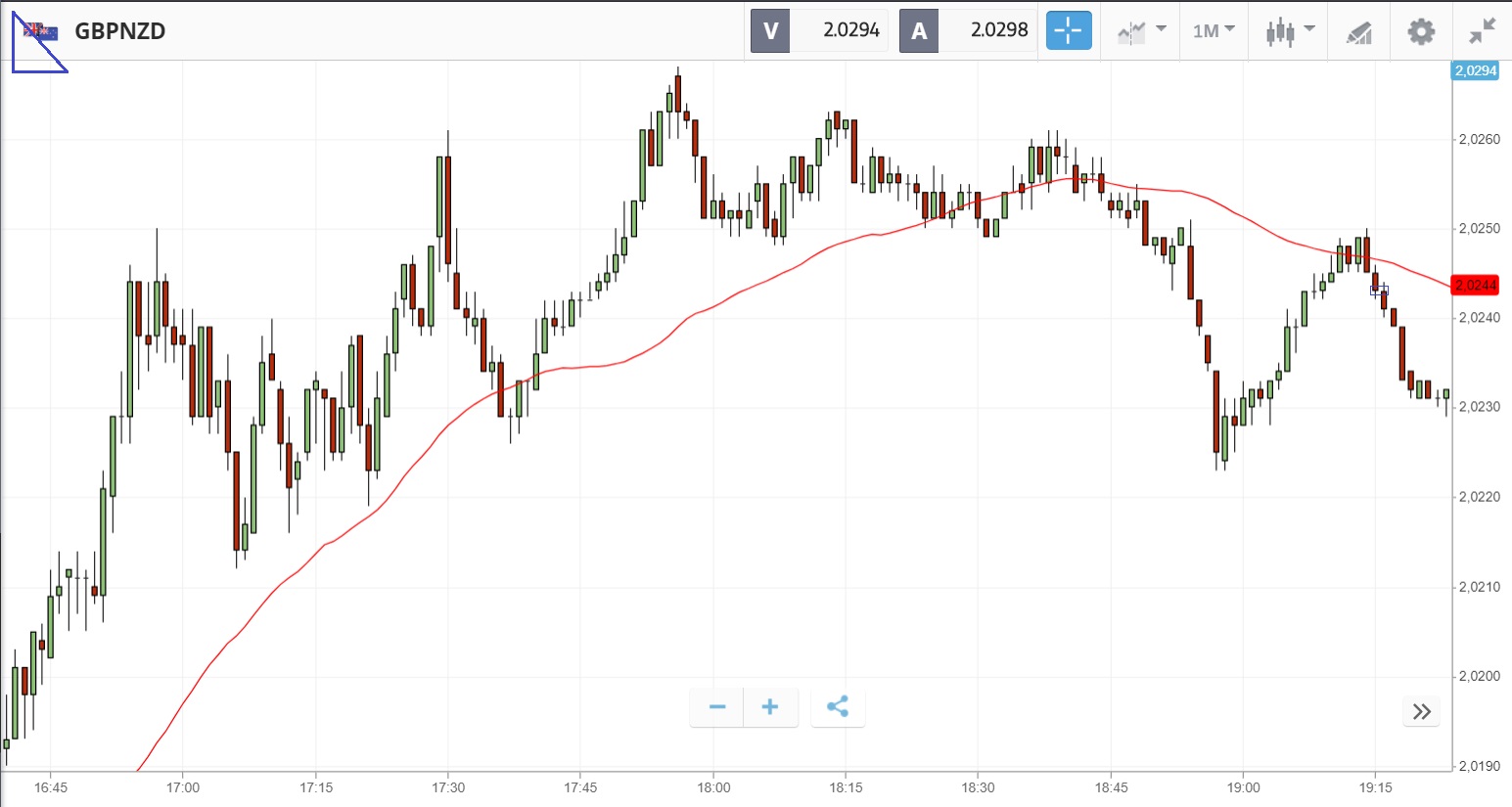The height and width of the screenshot is (807, 1512).
Task: Jump to latest candles with double arrow
Action: (1422, 711)
